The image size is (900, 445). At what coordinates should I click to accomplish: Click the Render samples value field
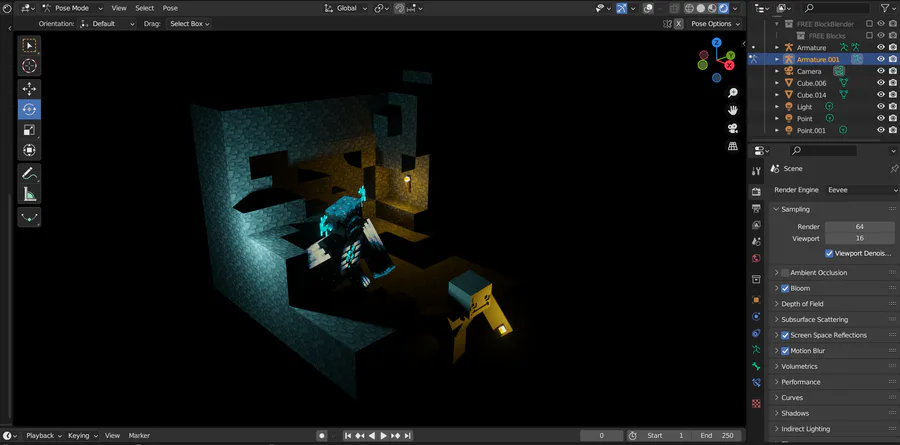tap(859, 227)
